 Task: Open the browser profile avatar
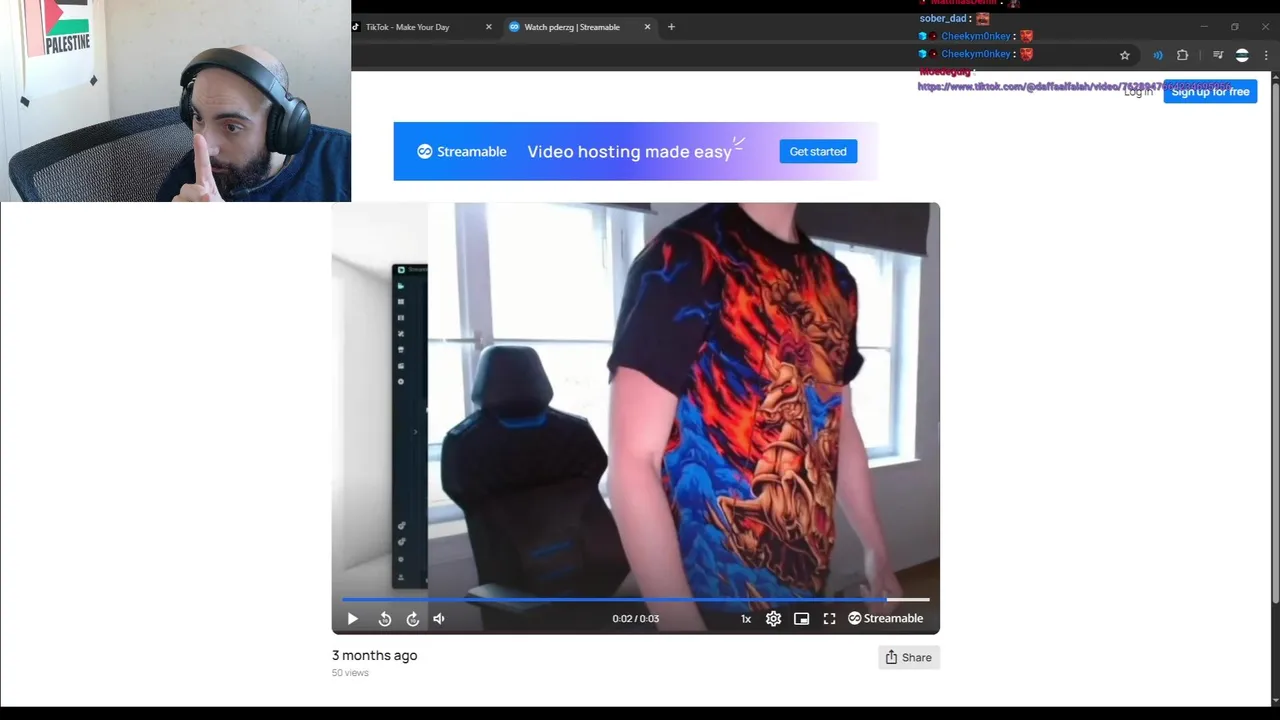click(1242, 55)
